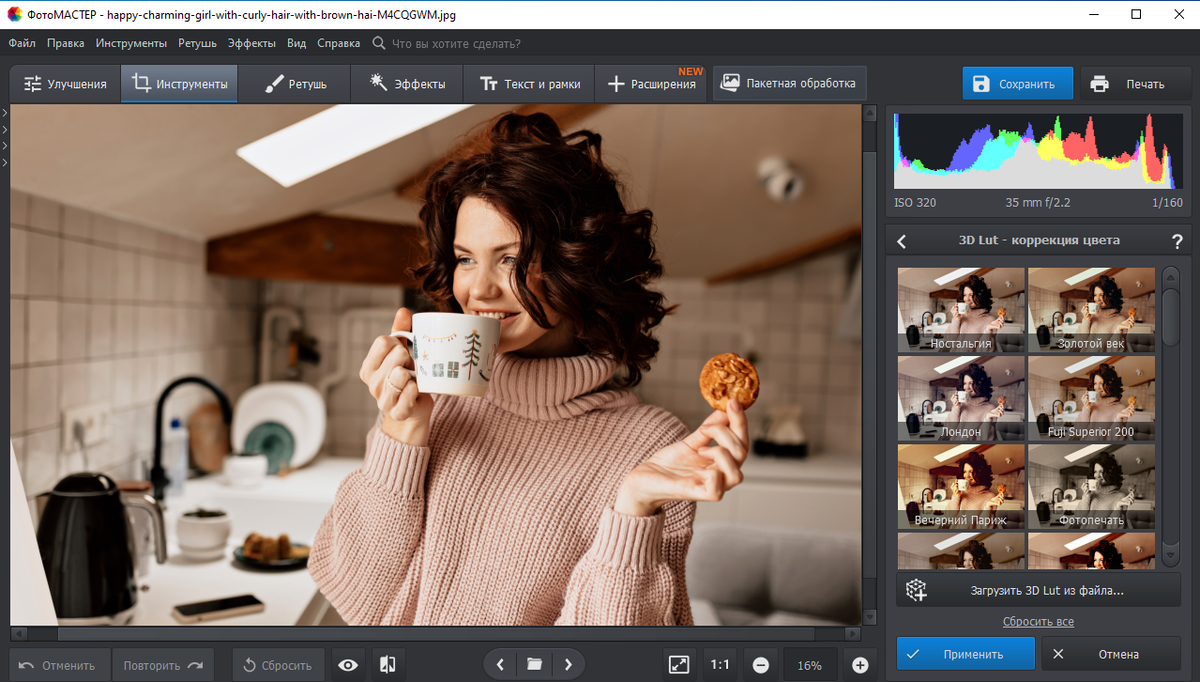Click the zoom out minus icon
Viewport: 1200px width, 682px height.
point(761,665)
